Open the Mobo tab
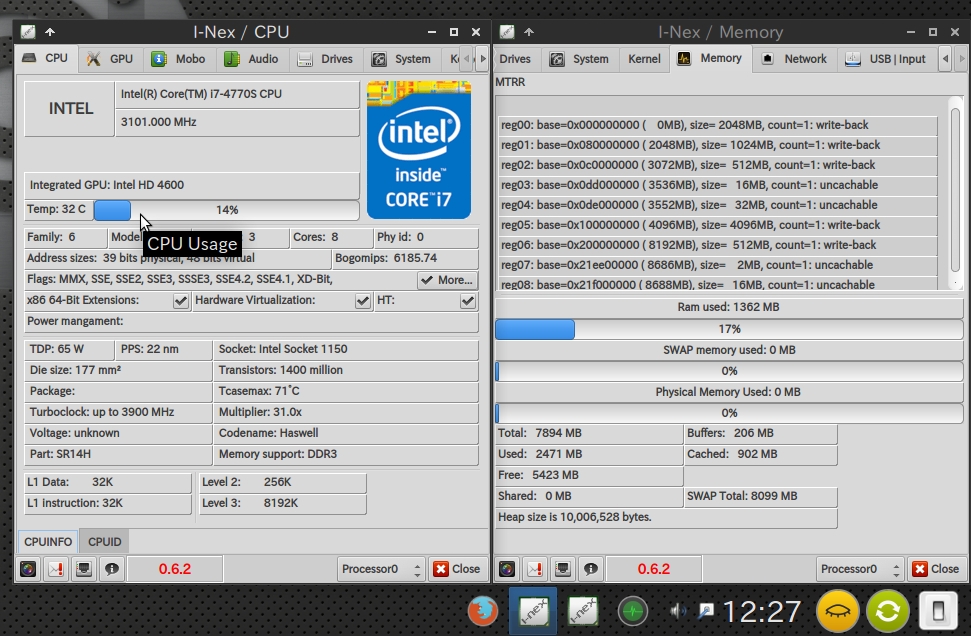 click(178, 59)
